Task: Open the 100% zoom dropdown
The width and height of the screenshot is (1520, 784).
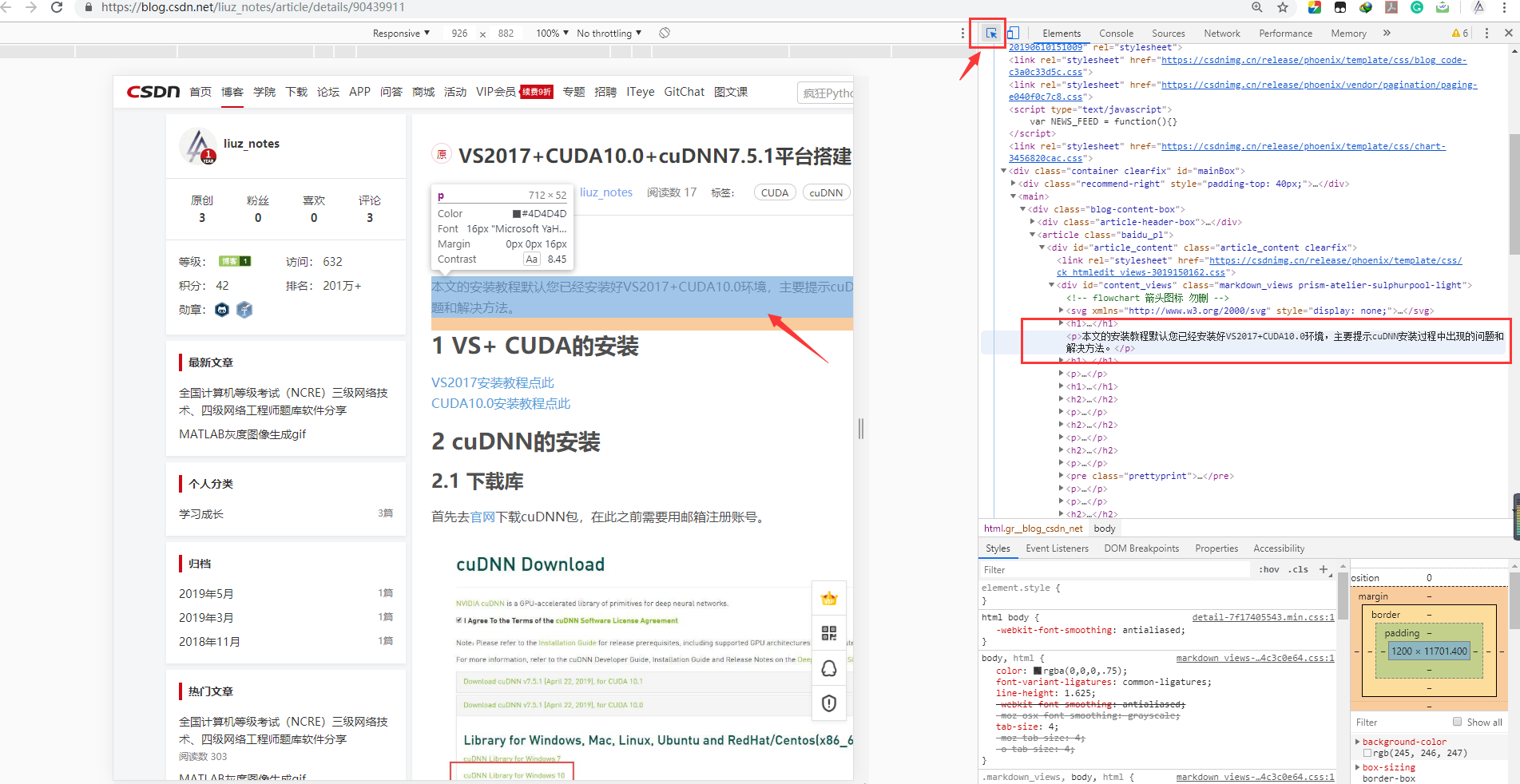Action: tap(552, 34)
